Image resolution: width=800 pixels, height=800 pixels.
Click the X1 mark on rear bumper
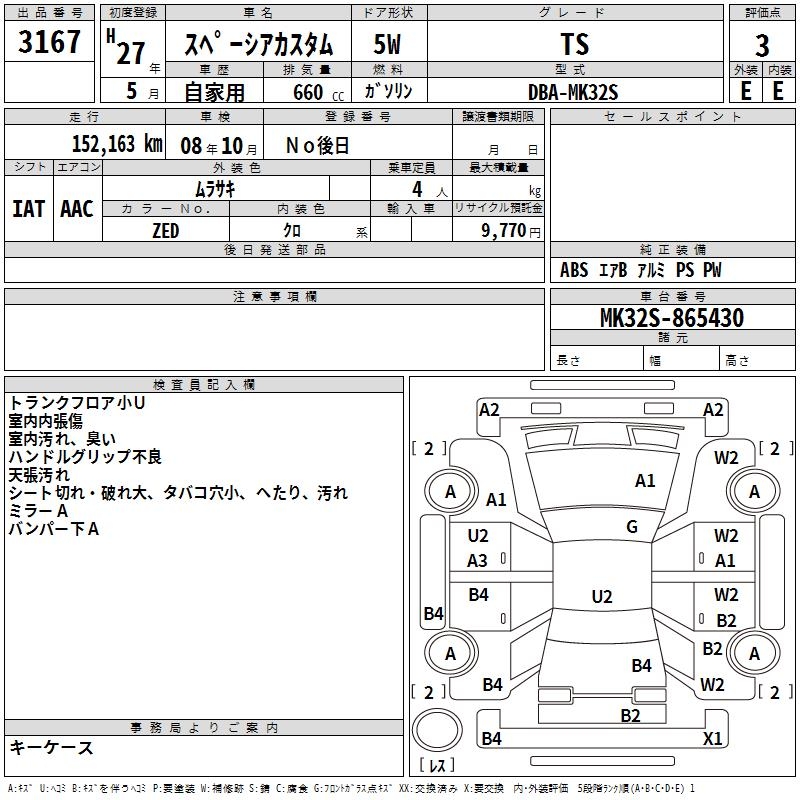click(x=712, y=738)
